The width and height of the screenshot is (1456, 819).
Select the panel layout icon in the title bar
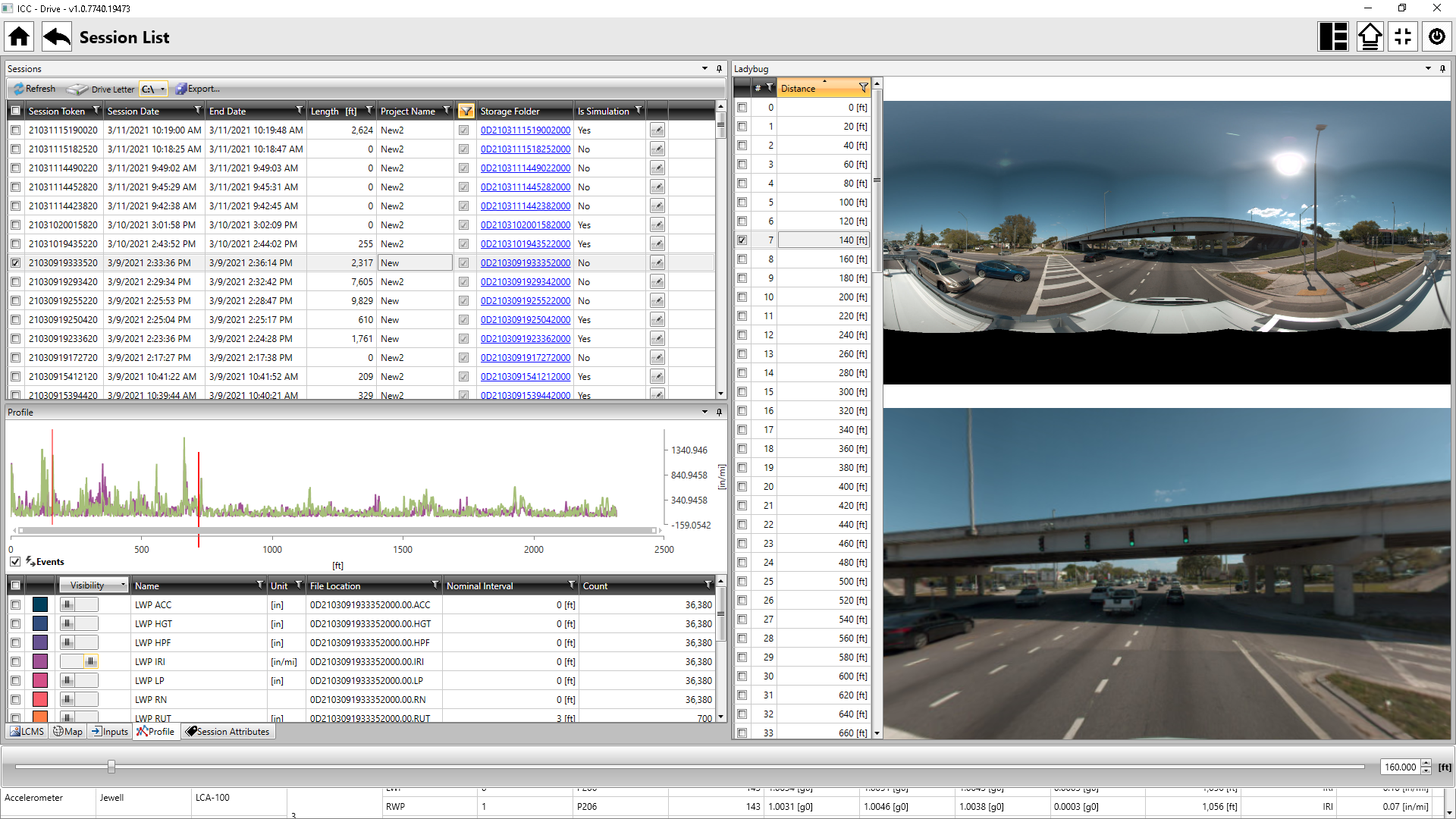[x=1333, y=36]
